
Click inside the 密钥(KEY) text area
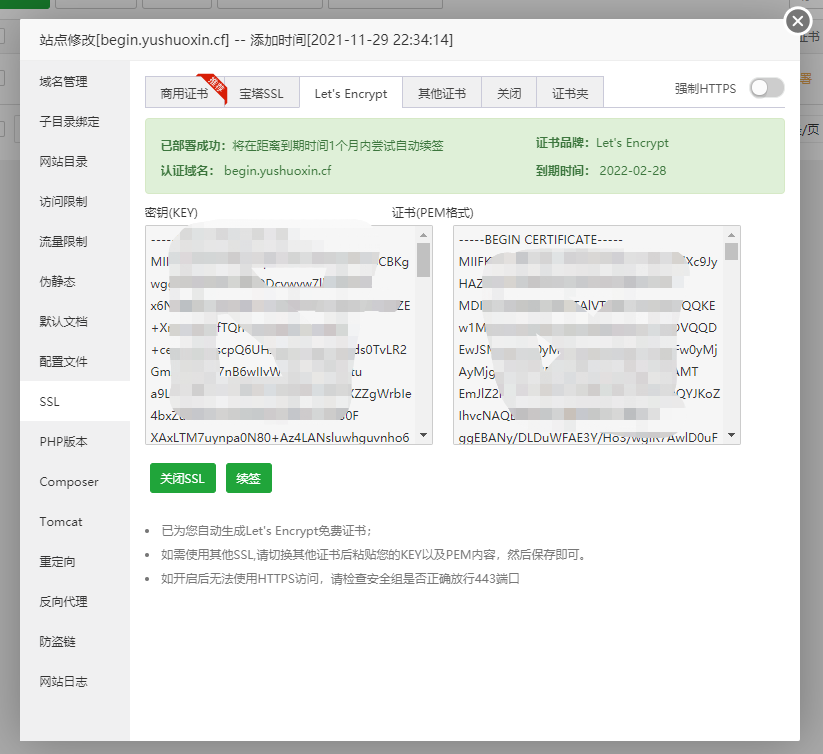(280, 335)
